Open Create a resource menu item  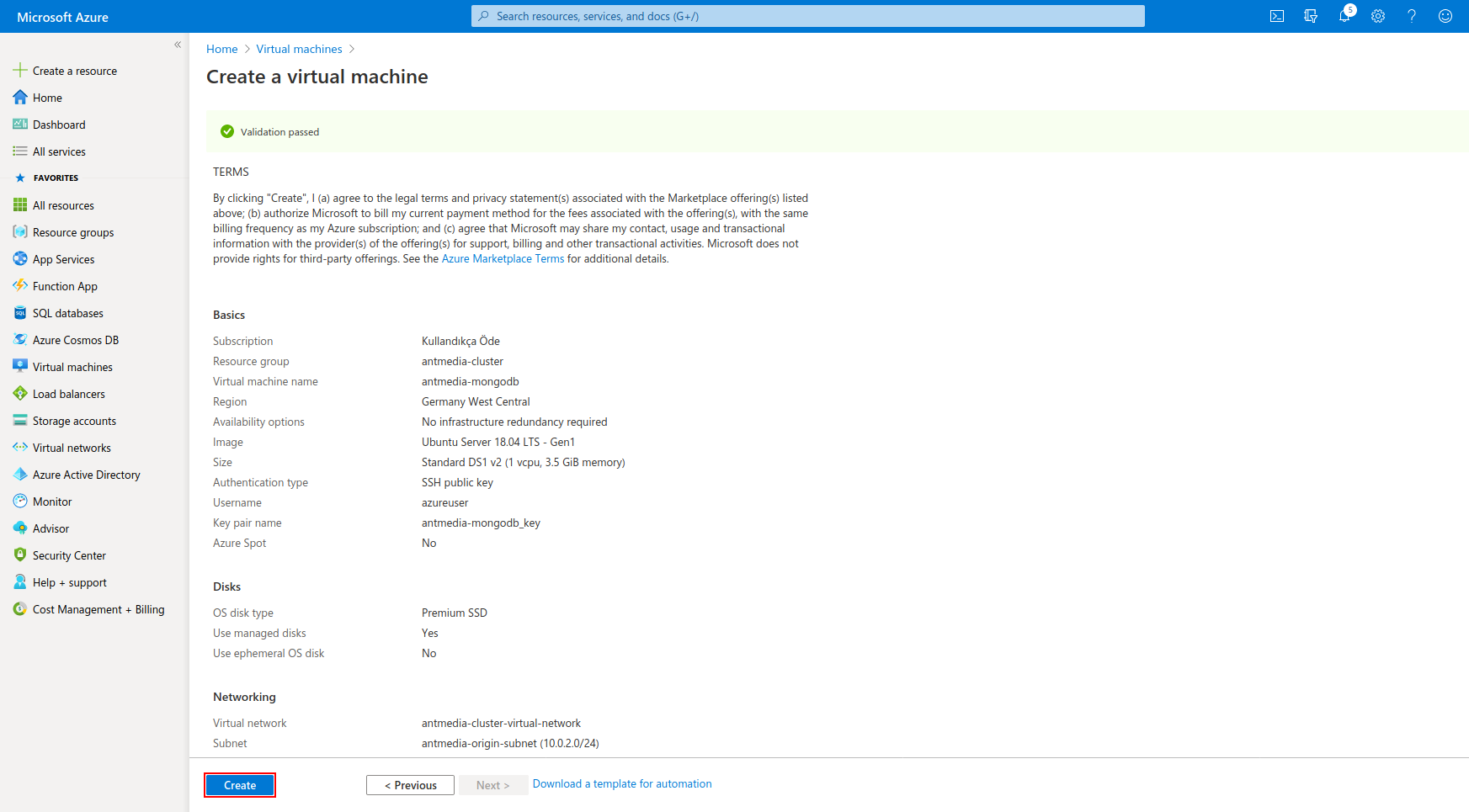(75, 72)
